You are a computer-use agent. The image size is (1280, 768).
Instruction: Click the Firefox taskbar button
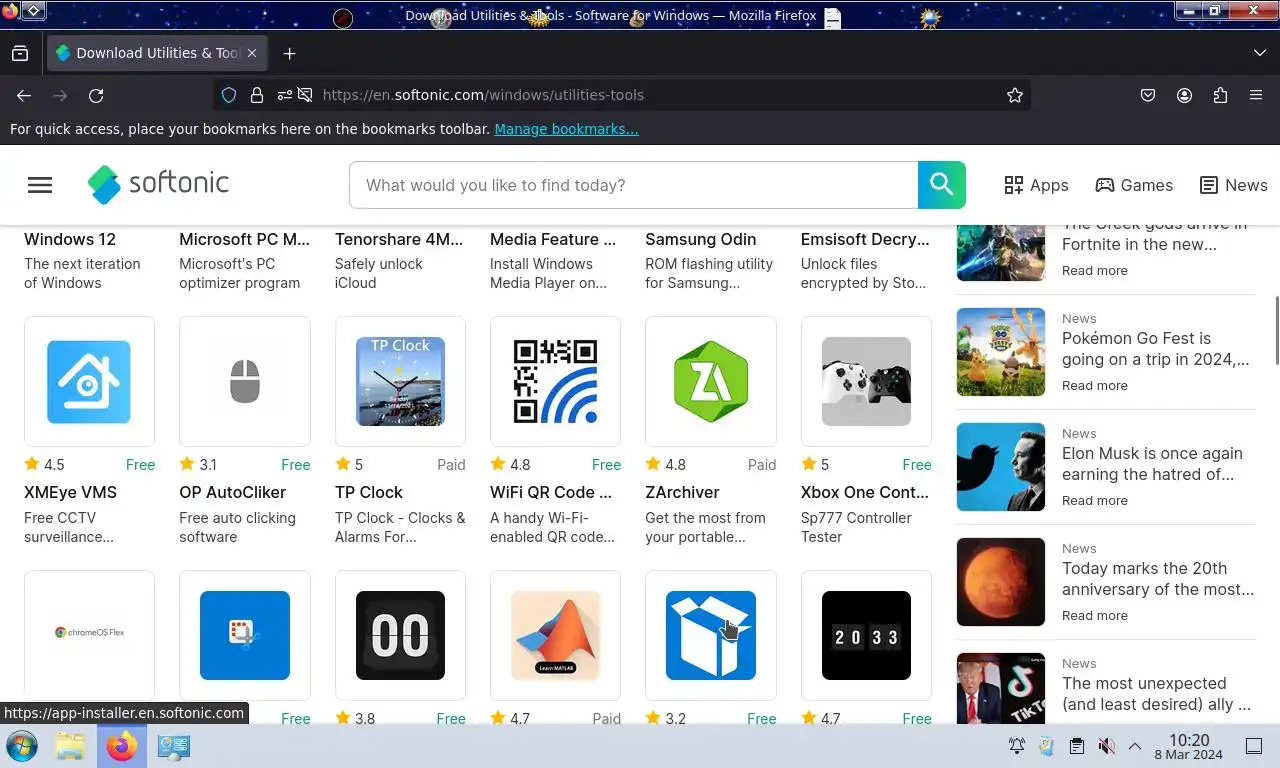pyautogui.click(x=122, y=746)
